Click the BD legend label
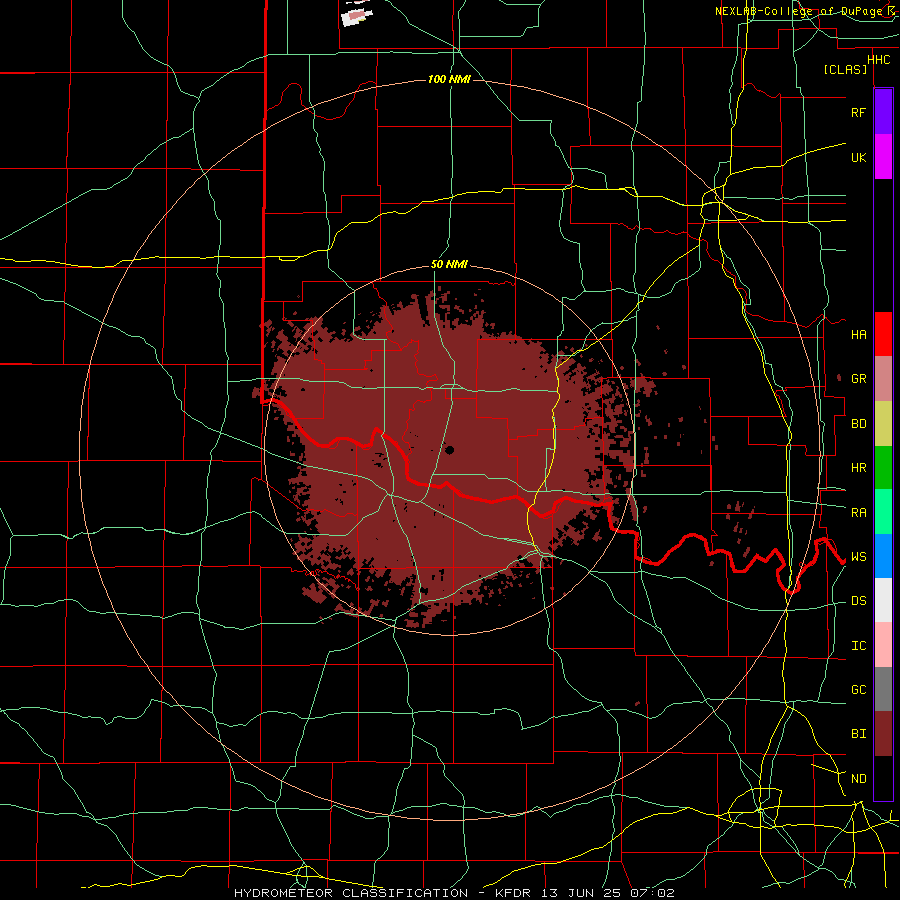 pos(858,424)
